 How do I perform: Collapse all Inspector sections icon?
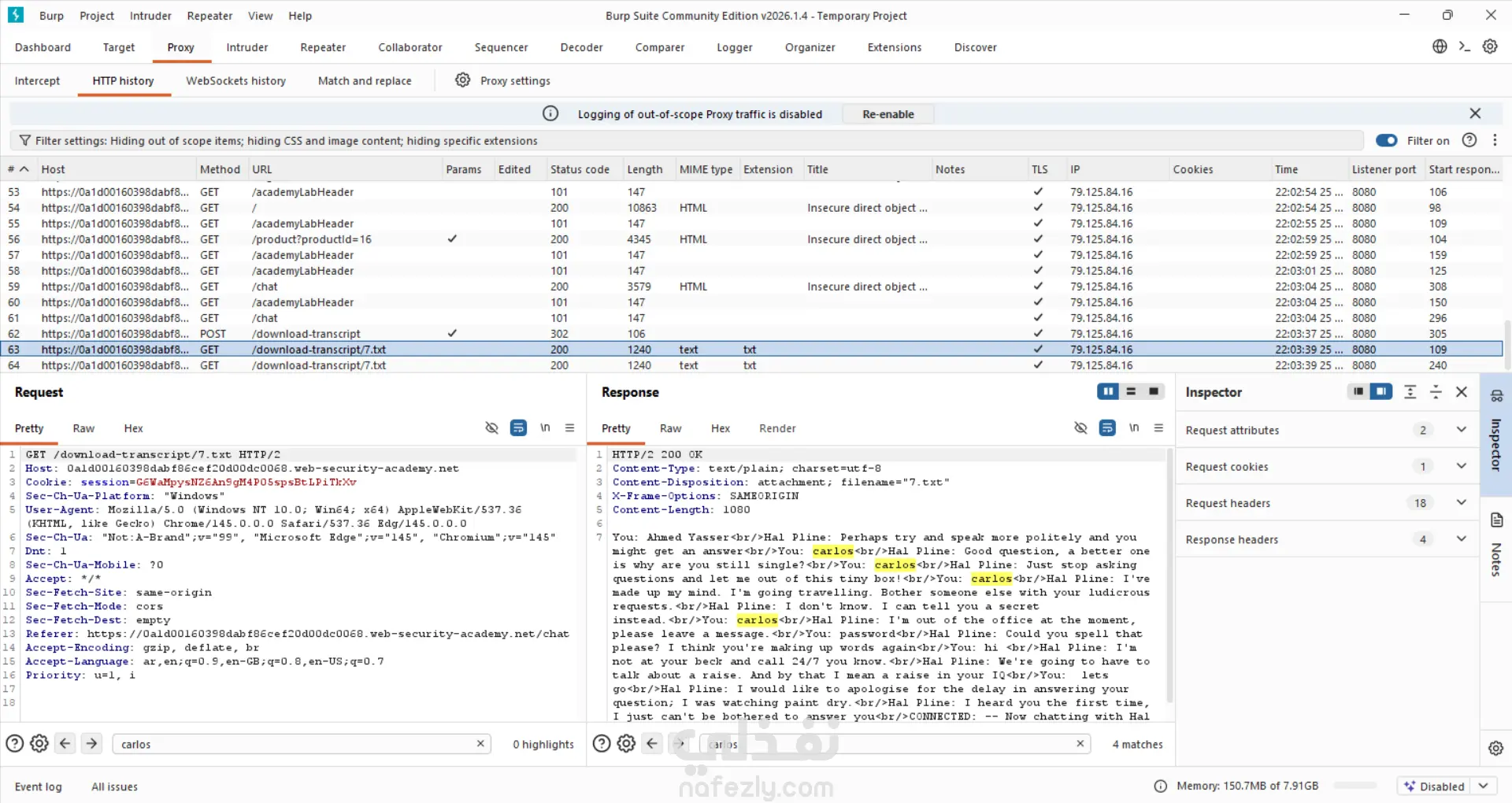pos(1436,392)
